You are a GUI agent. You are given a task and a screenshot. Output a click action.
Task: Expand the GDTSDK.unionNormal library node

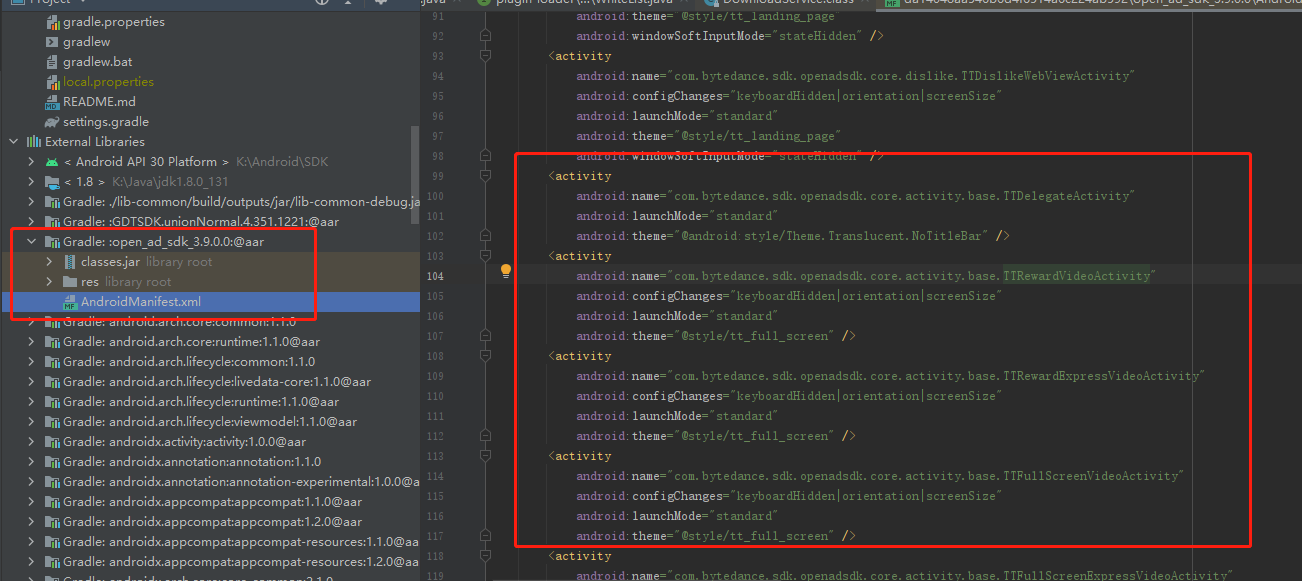(31, 222)
